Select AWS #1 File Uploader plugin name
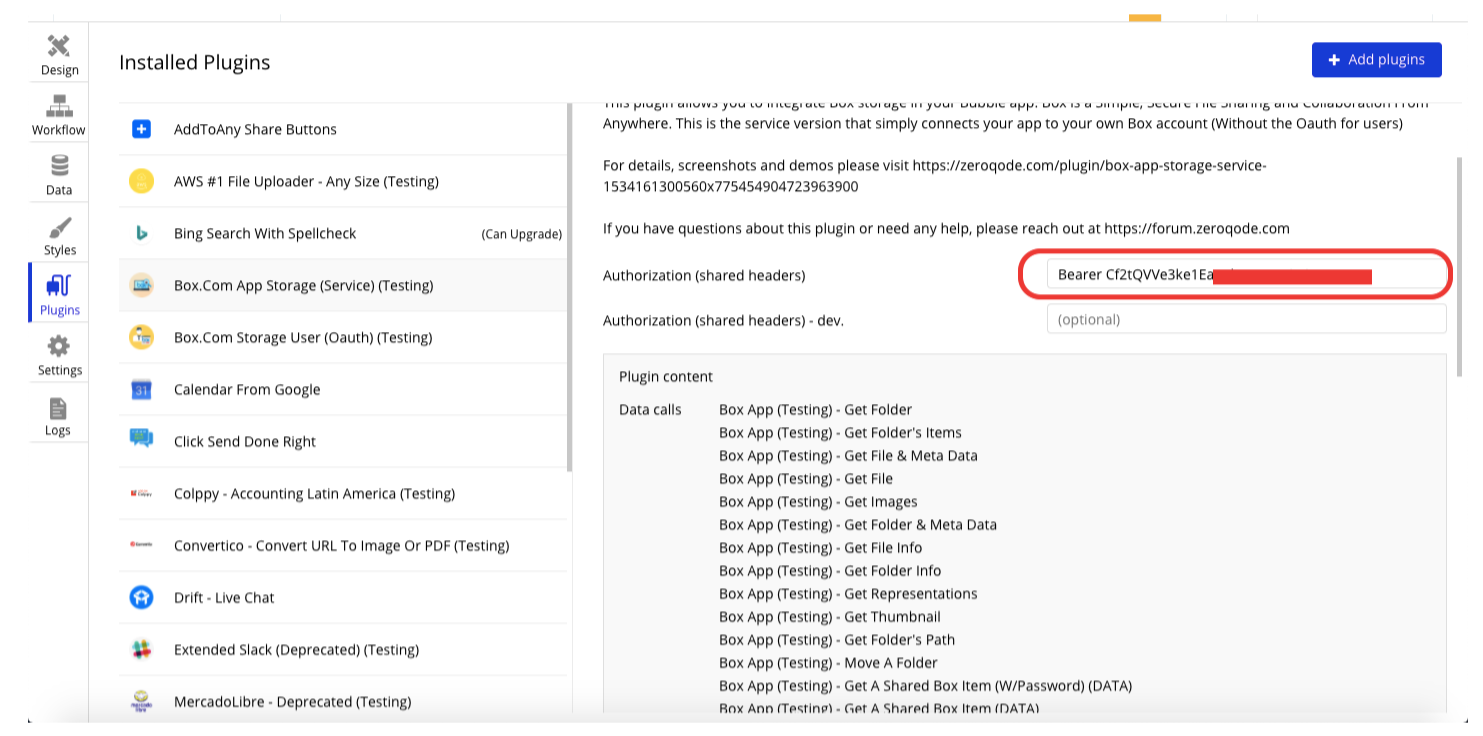This screenshot has height=736, width=1483. coord(306,181)
